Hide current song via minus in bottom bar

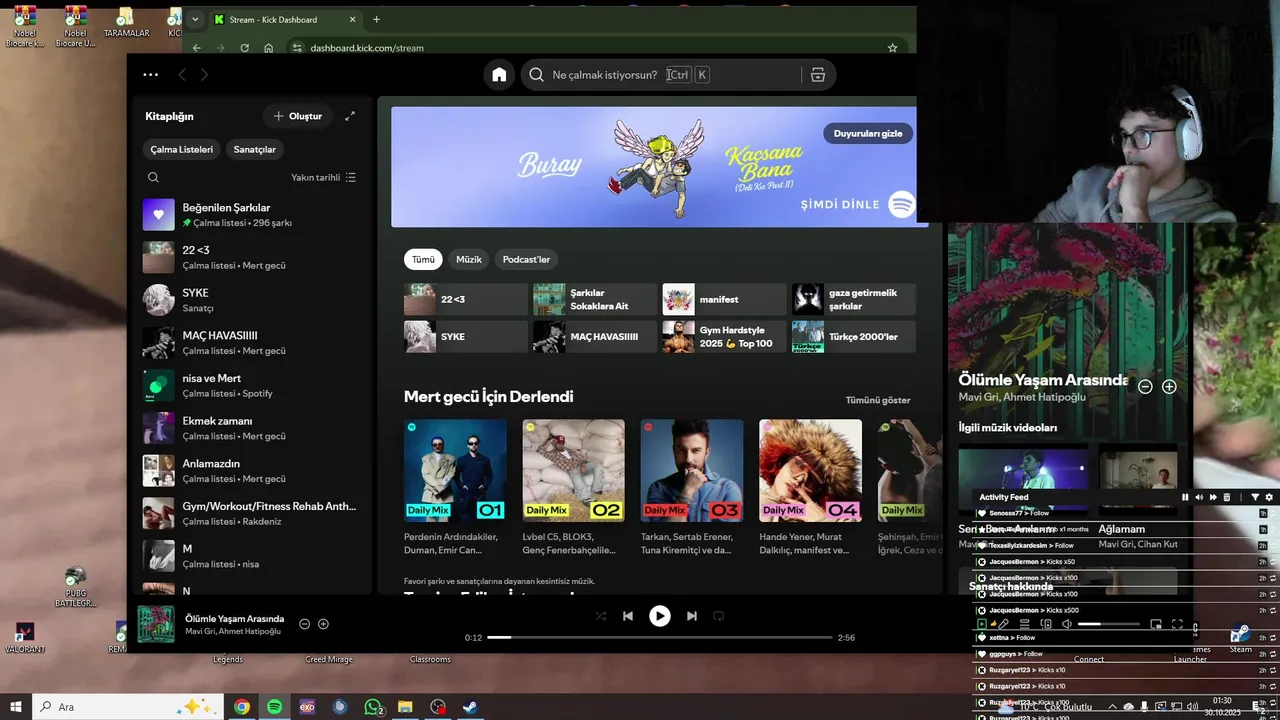click(x=305, y=624)
